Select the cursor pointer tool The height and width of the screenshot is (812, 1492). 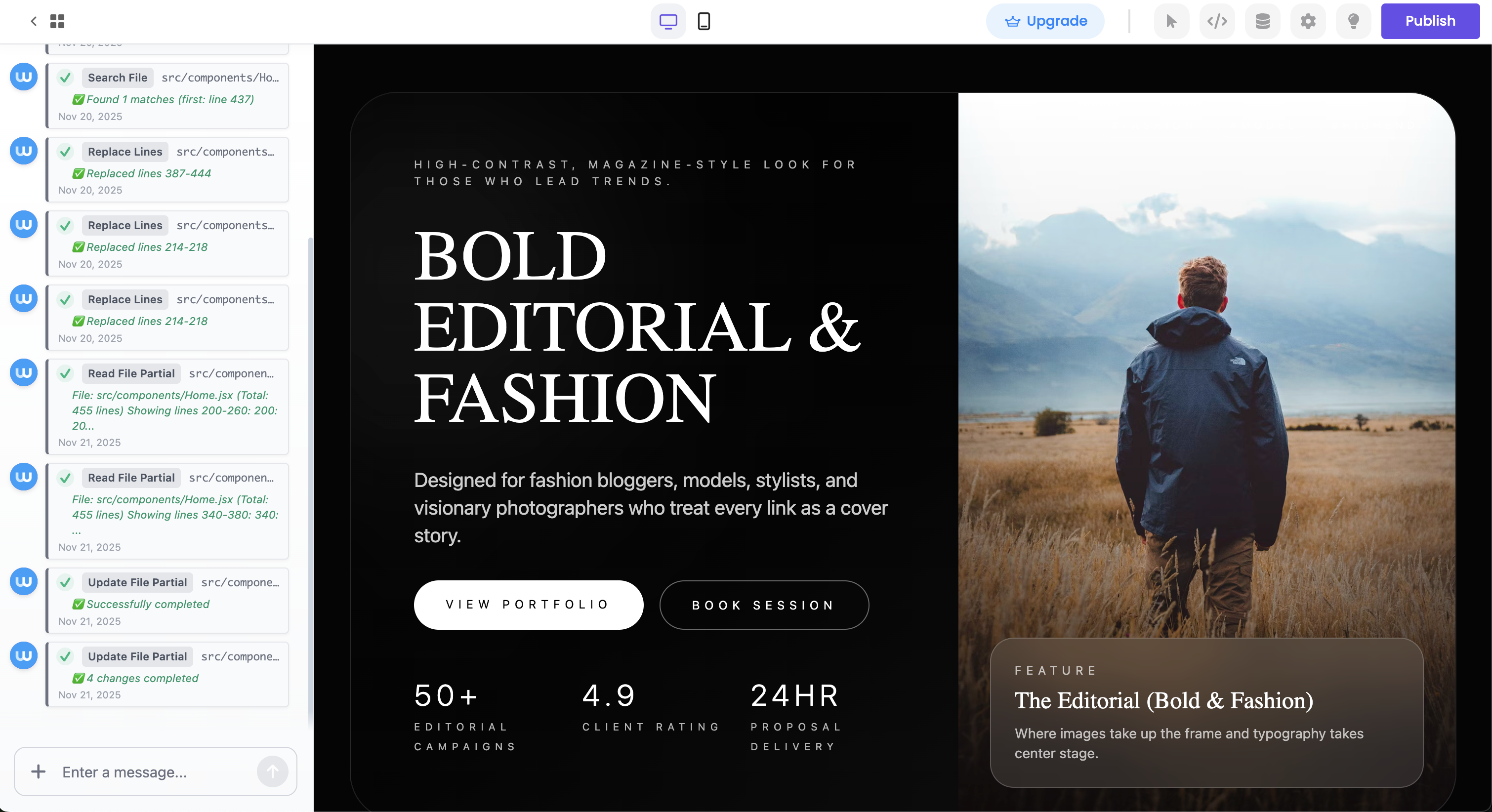point(1171,21)
